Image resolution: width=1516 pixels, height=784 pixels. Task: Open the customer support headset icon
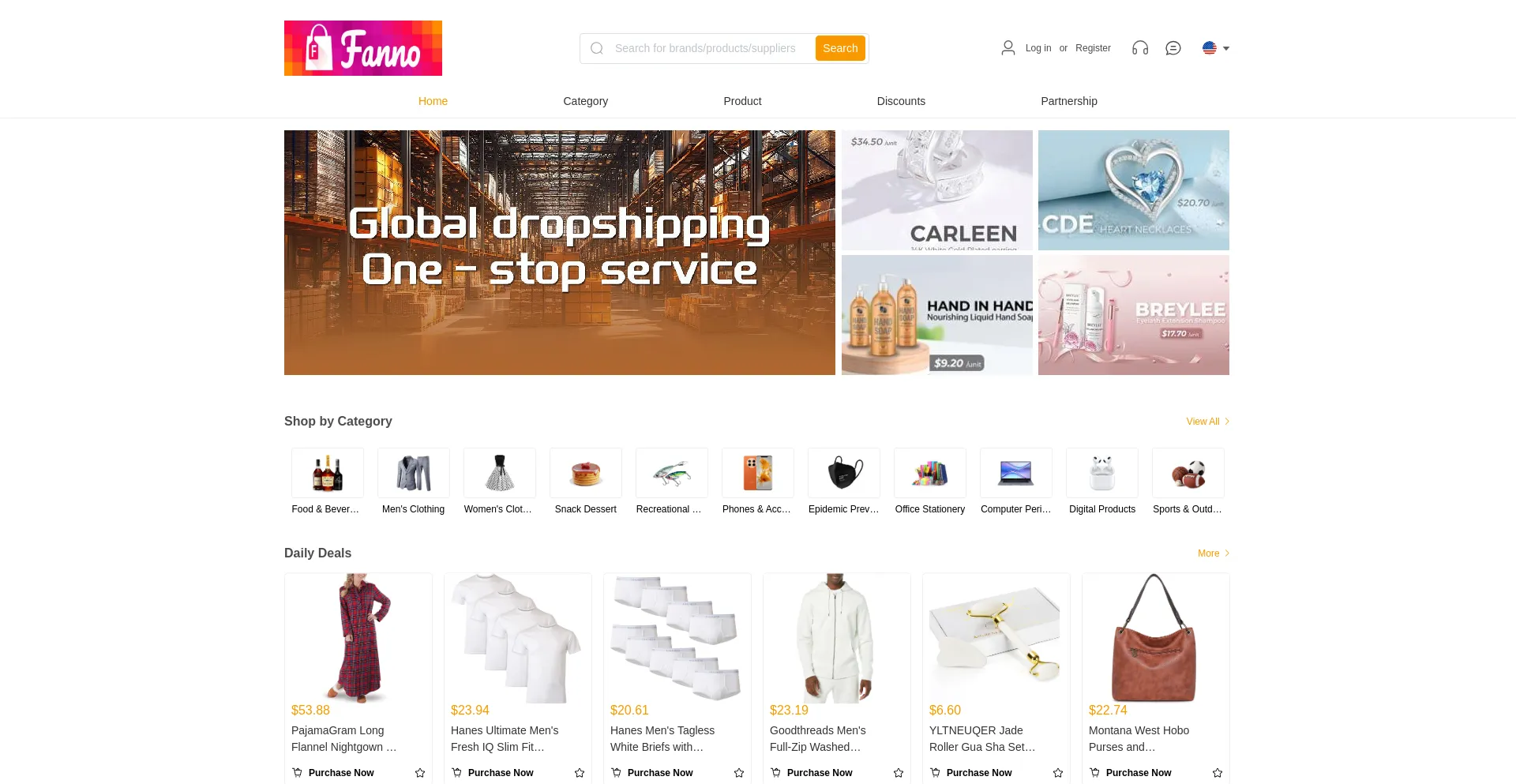pos(1140,48)
